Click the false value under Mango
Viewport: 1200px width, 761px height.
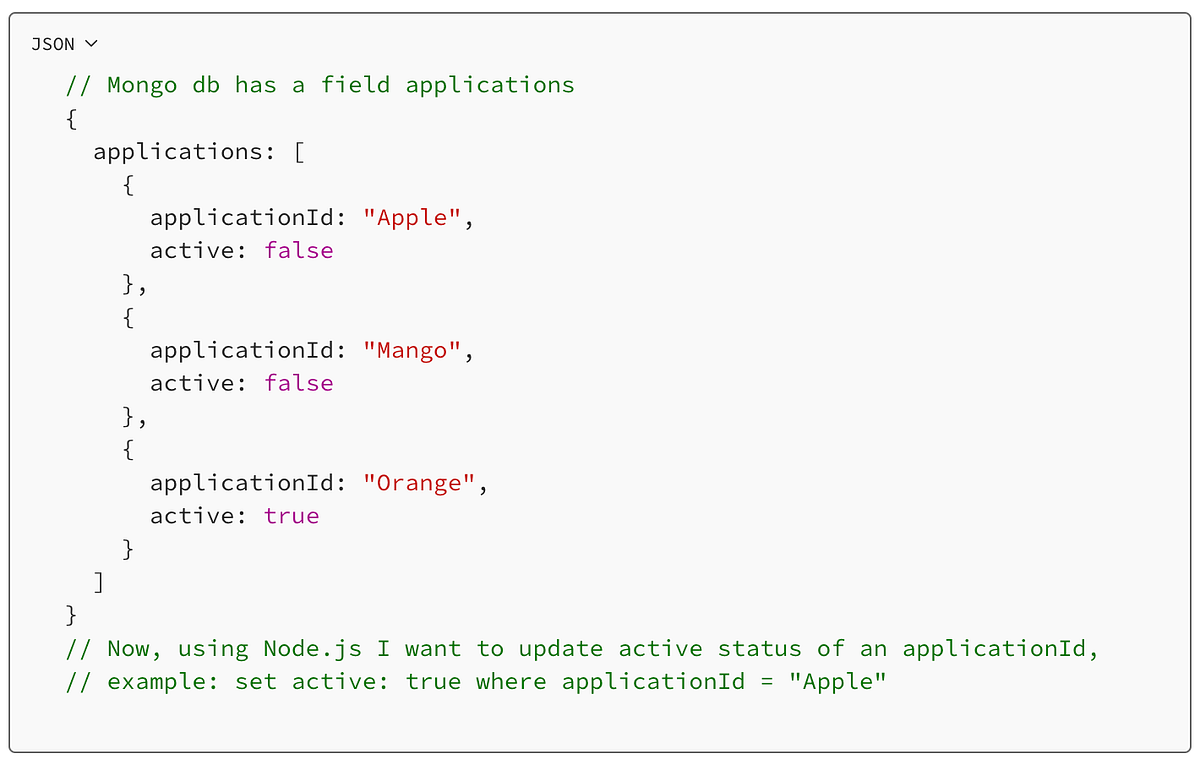coord(299,383)
